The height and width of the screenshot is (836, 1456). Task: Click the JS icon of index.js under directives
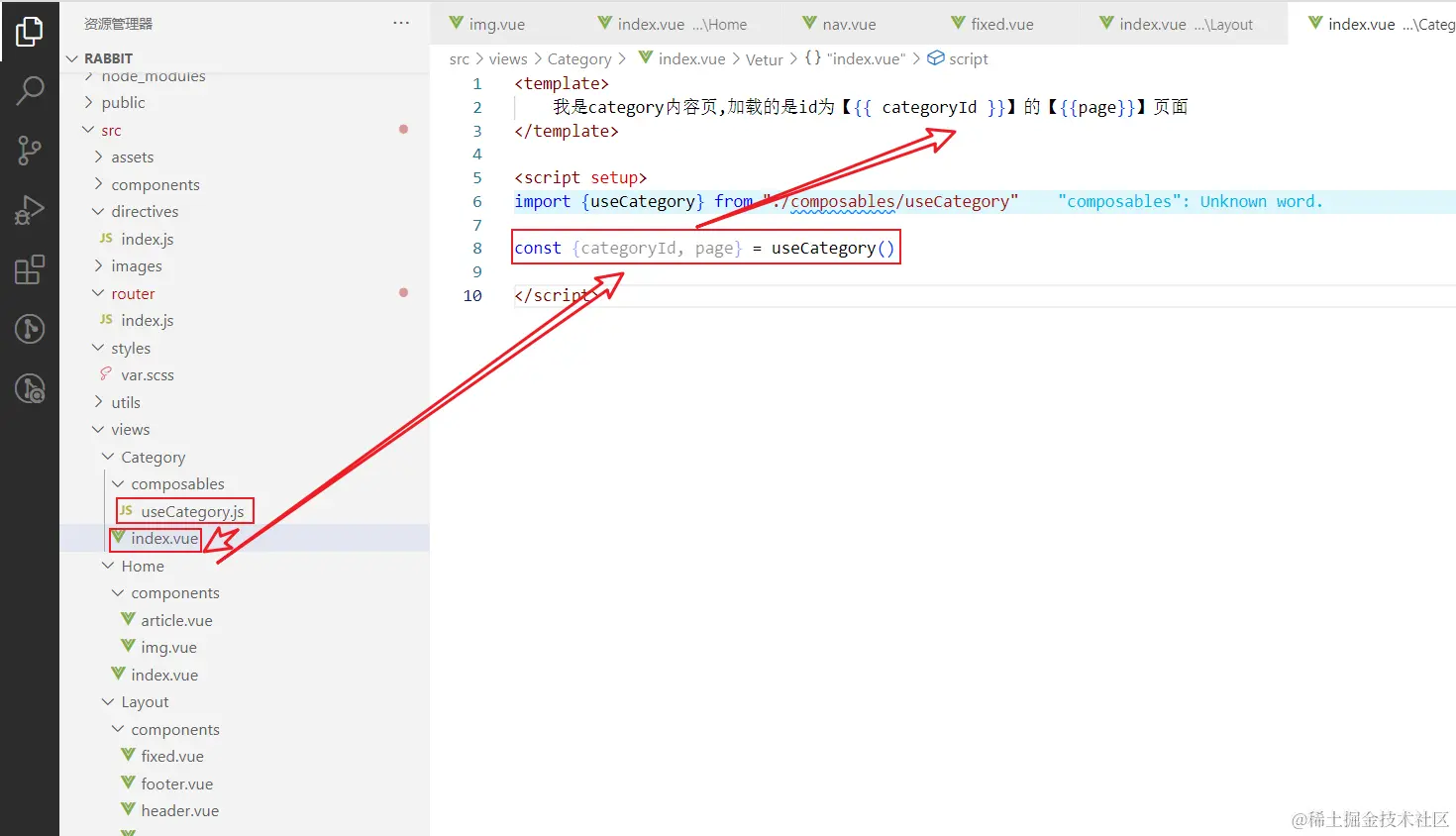point(106,239)
